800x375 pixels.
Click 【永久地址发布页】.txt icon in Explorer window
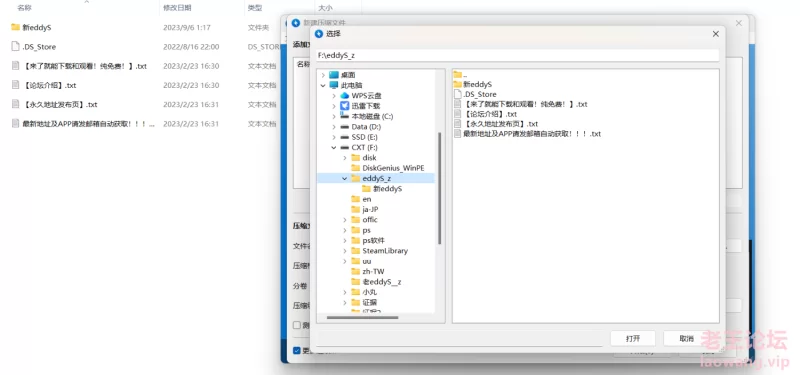pyautogui.click(x=15, y=104)
